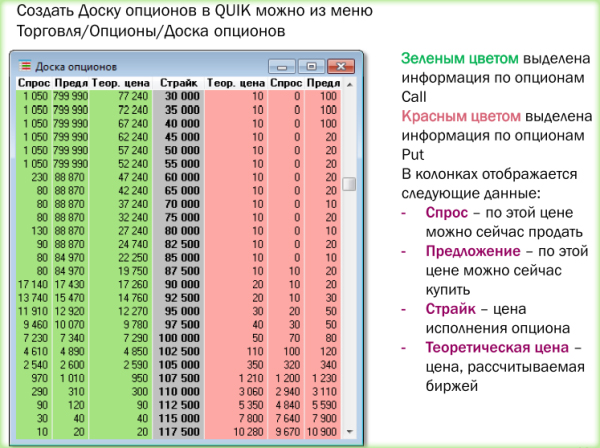Click Call bid cell showing 17 140

(33, 284)
